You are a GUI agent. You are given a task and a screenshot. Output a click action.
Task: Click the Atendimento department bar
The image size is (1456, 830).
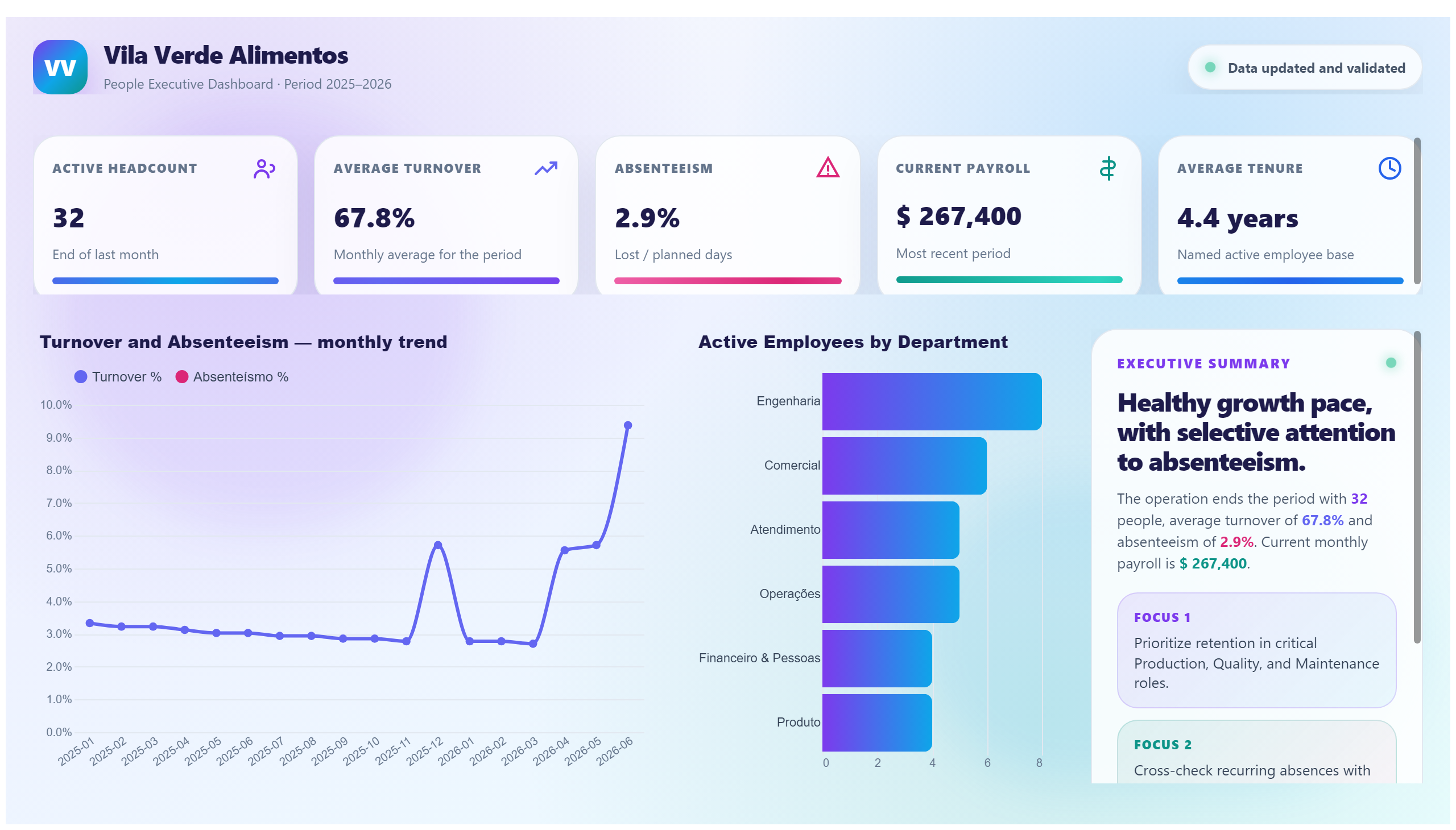pos(890,530)
